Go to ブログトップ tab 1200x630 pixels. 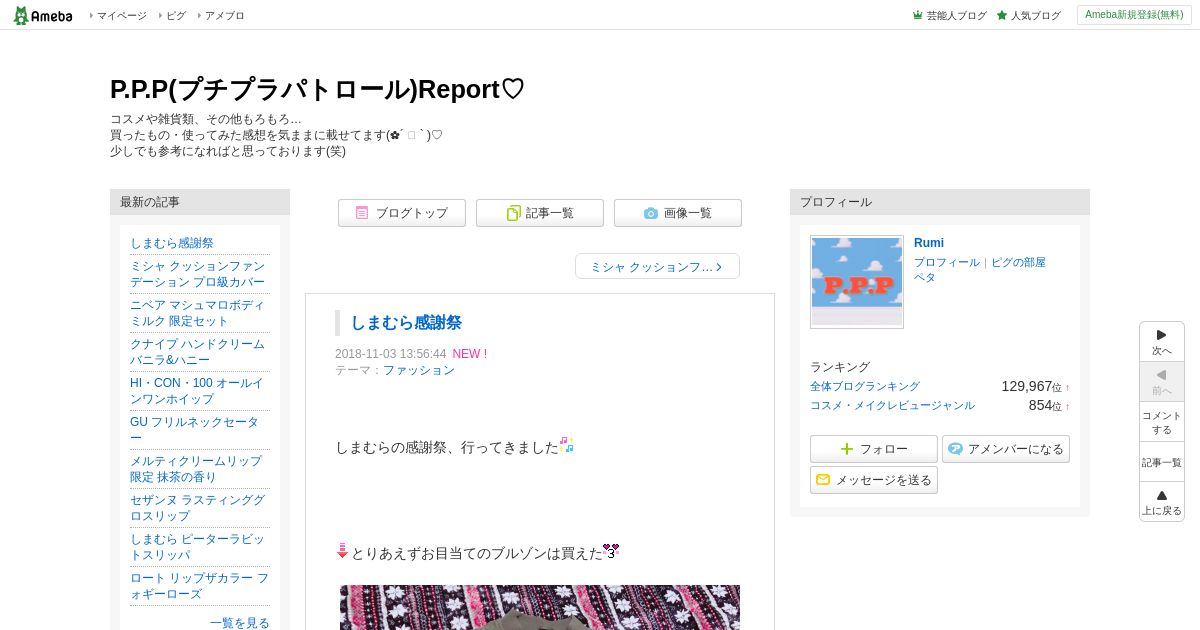(402, 213)
